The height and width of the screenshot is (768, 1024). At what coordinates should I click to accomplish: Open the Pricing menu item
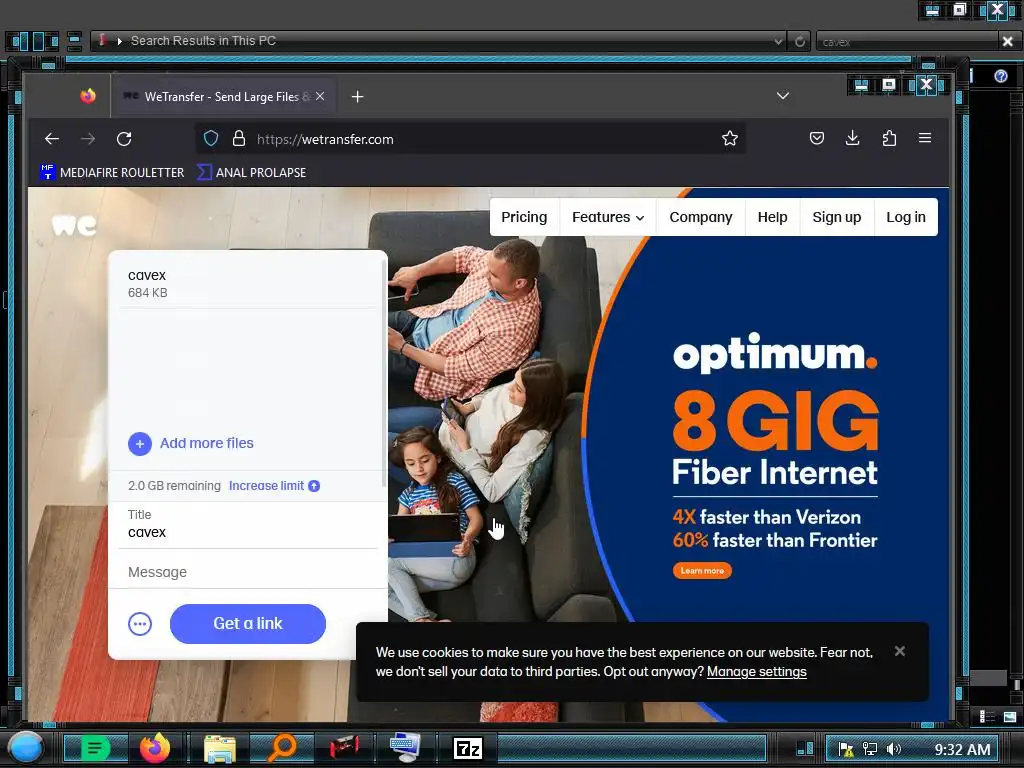(x=524, y=217)
